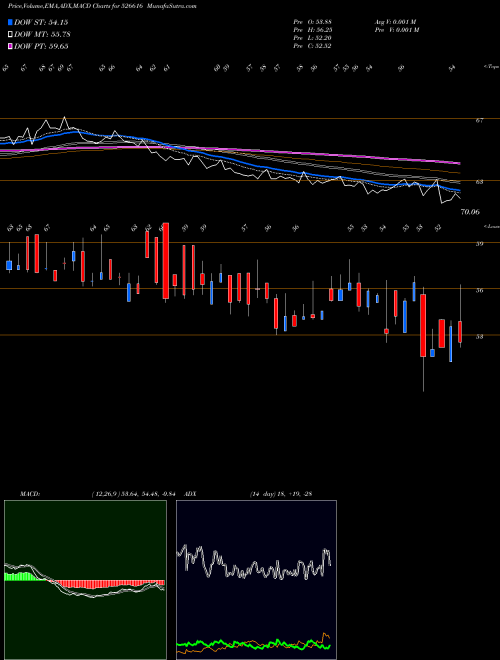
Task: Click the MACD panel title
Action: (29, 494)
